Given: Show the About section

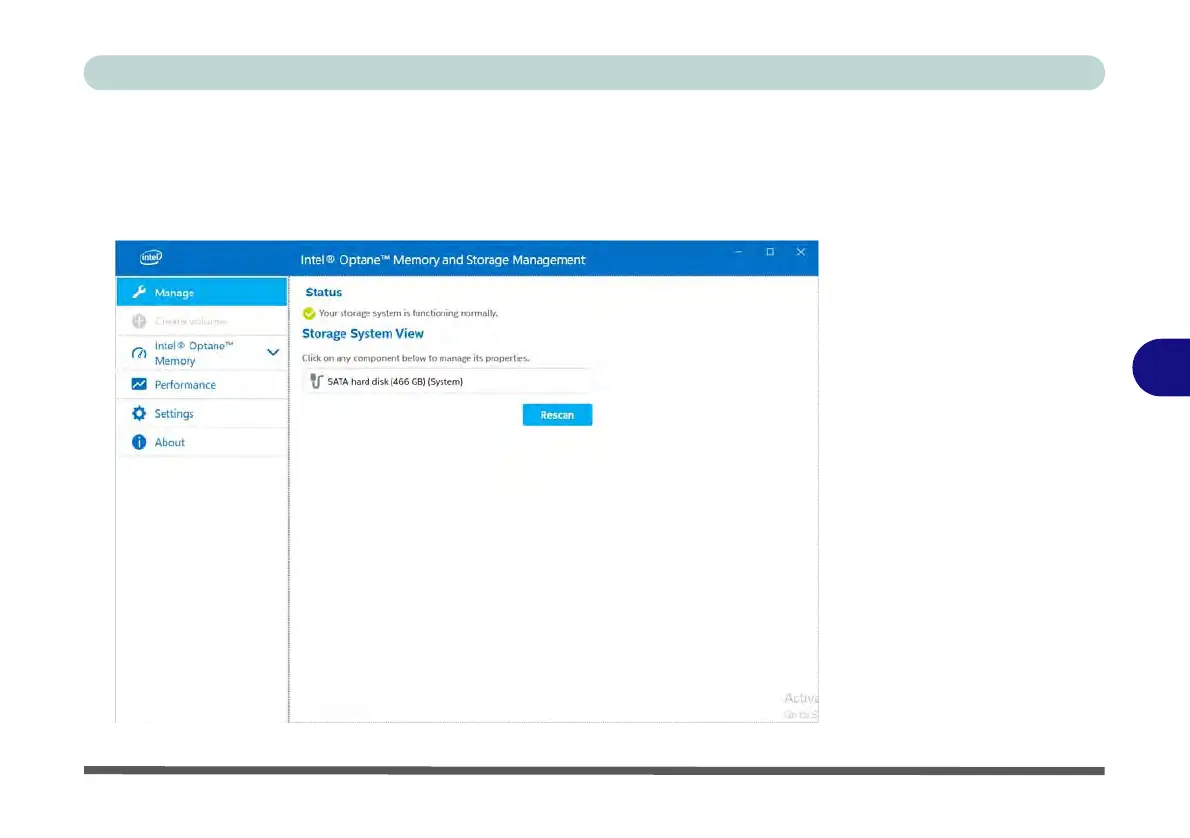Looking at the screenshot, I should (202, 442).
